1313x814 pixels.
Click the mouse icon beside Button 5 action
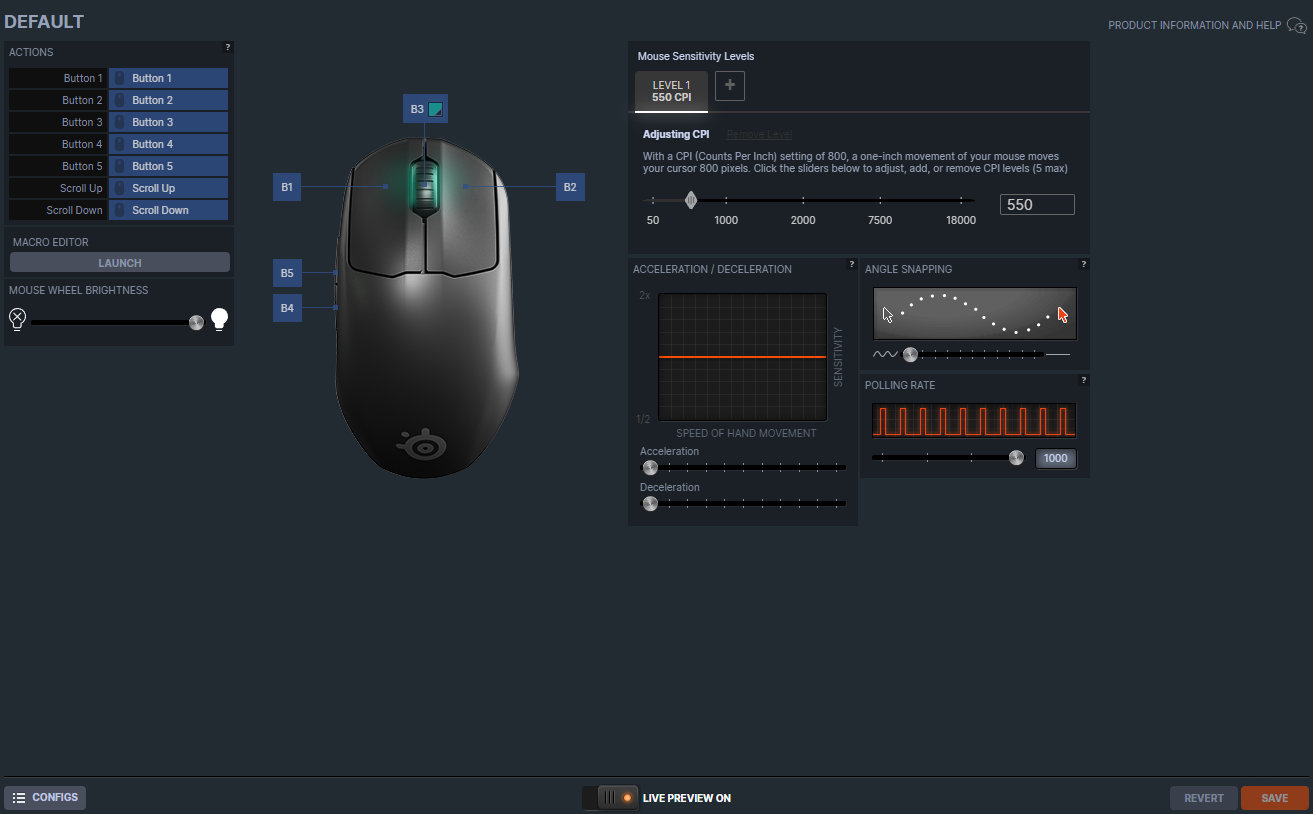(x=120, y=166)
